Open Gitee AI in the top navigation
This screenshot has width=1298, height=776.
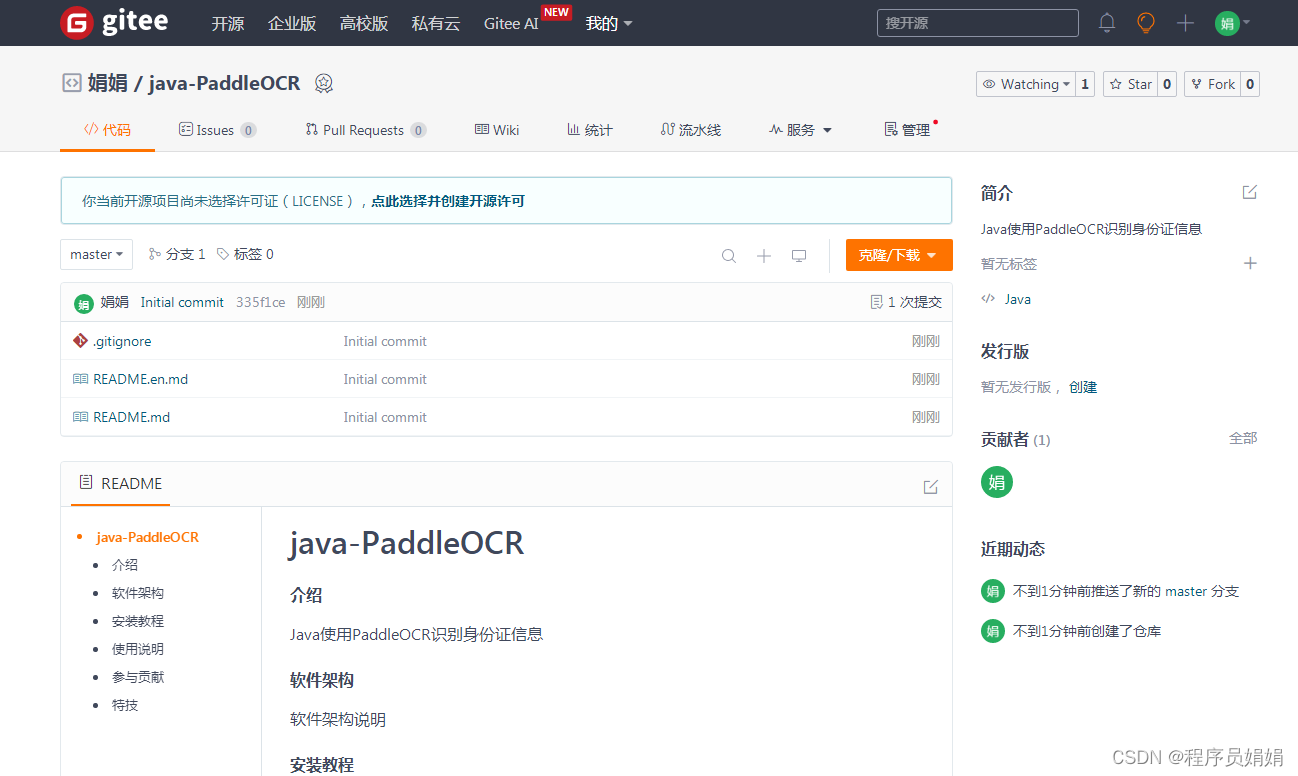(x=511, y=23)
